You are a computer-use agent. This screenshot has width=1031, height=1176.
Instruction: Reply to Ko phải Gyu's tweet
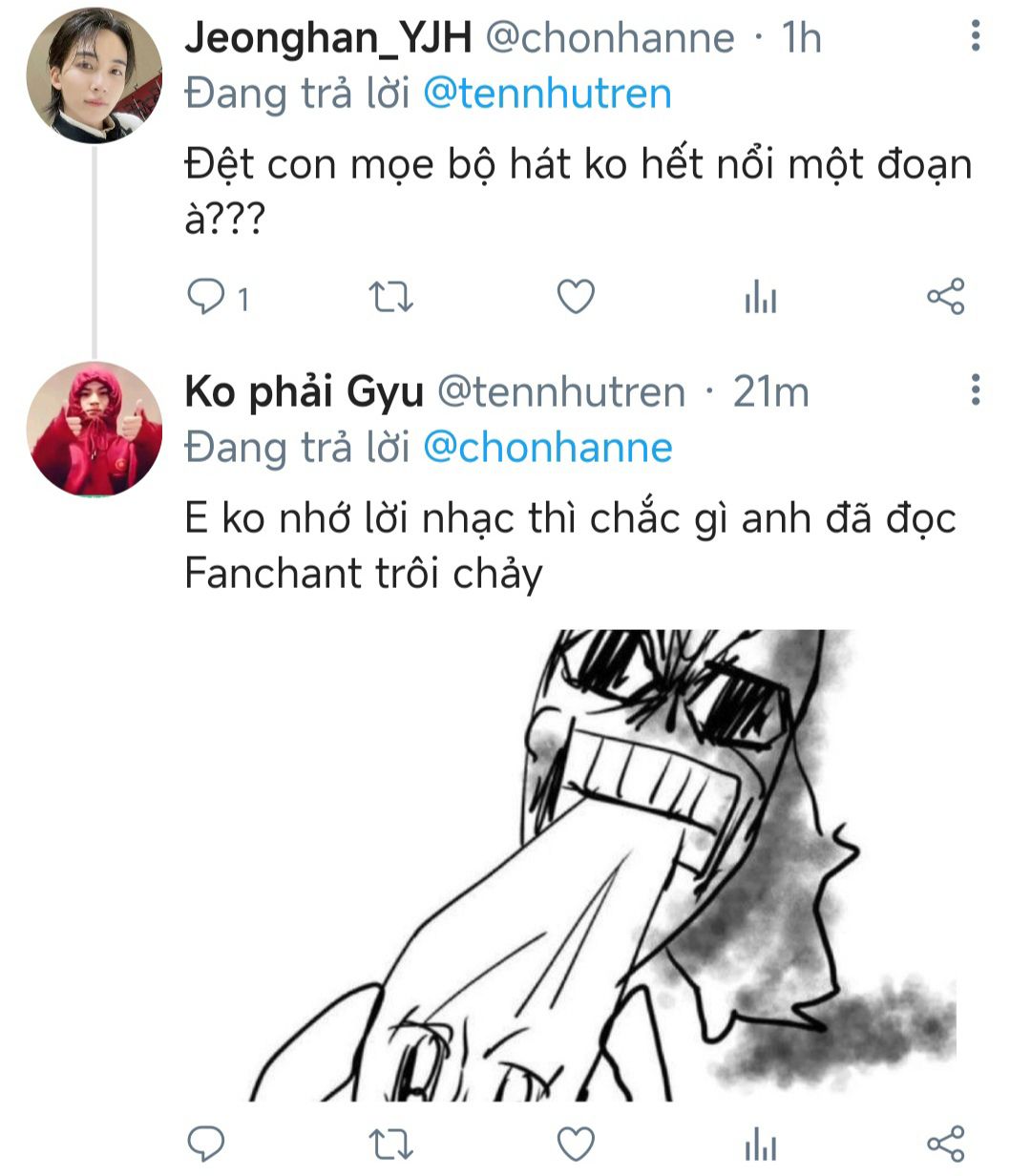coord(204,1143)
